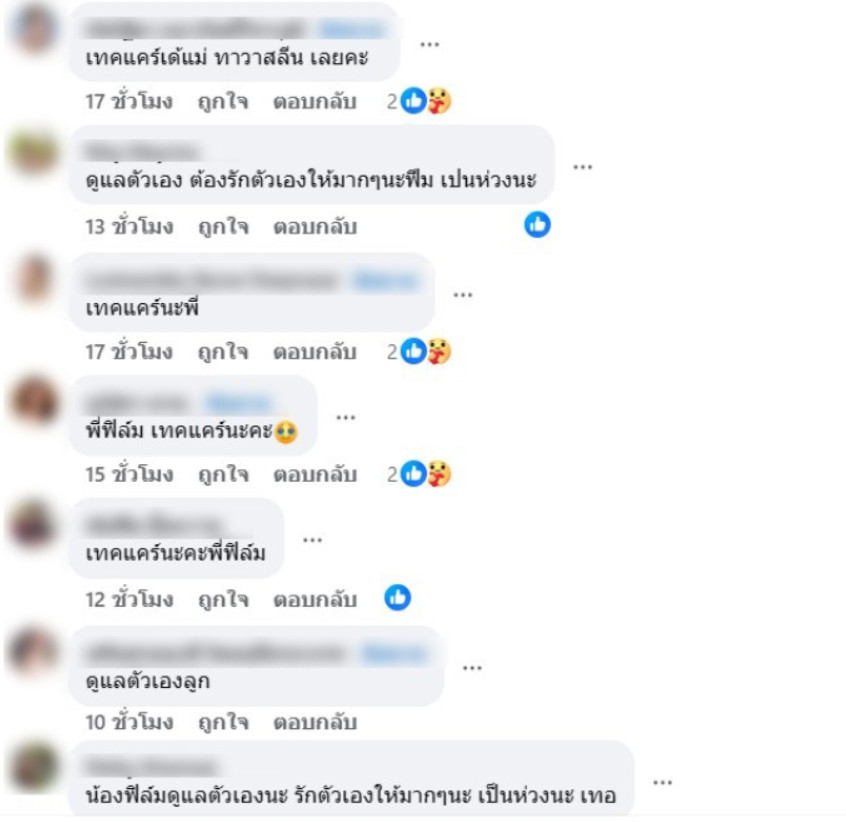846x822 pixels.
Task: Open three-dot menu beside ดูแลตัวเอง ต้องรักตัวเอง comment
Action: coord(583,167)
